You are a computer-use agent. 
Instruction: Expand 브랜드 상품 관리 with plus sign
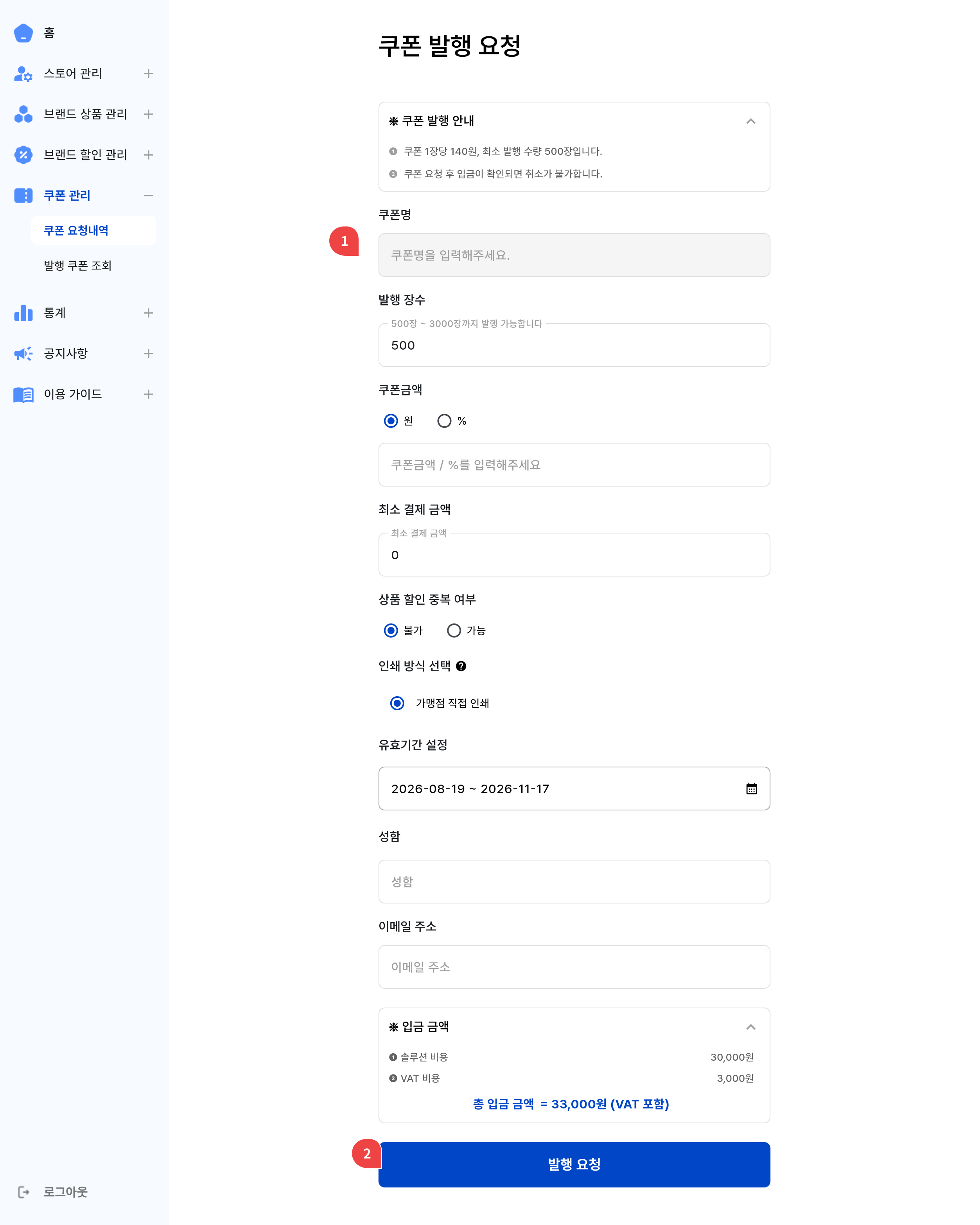(x=148, y=114)
